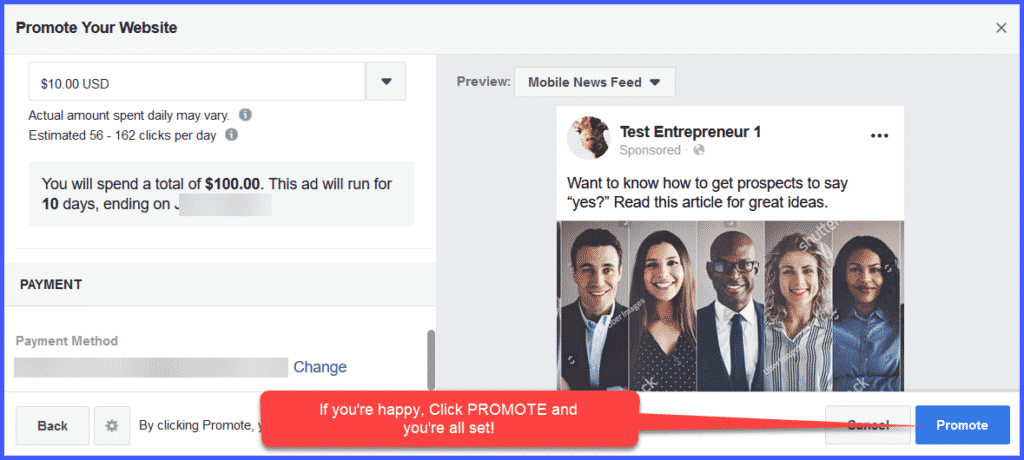Click the Sponsored label in the preview
This screenshot has width=1024, height=460.
coord(650,150)
